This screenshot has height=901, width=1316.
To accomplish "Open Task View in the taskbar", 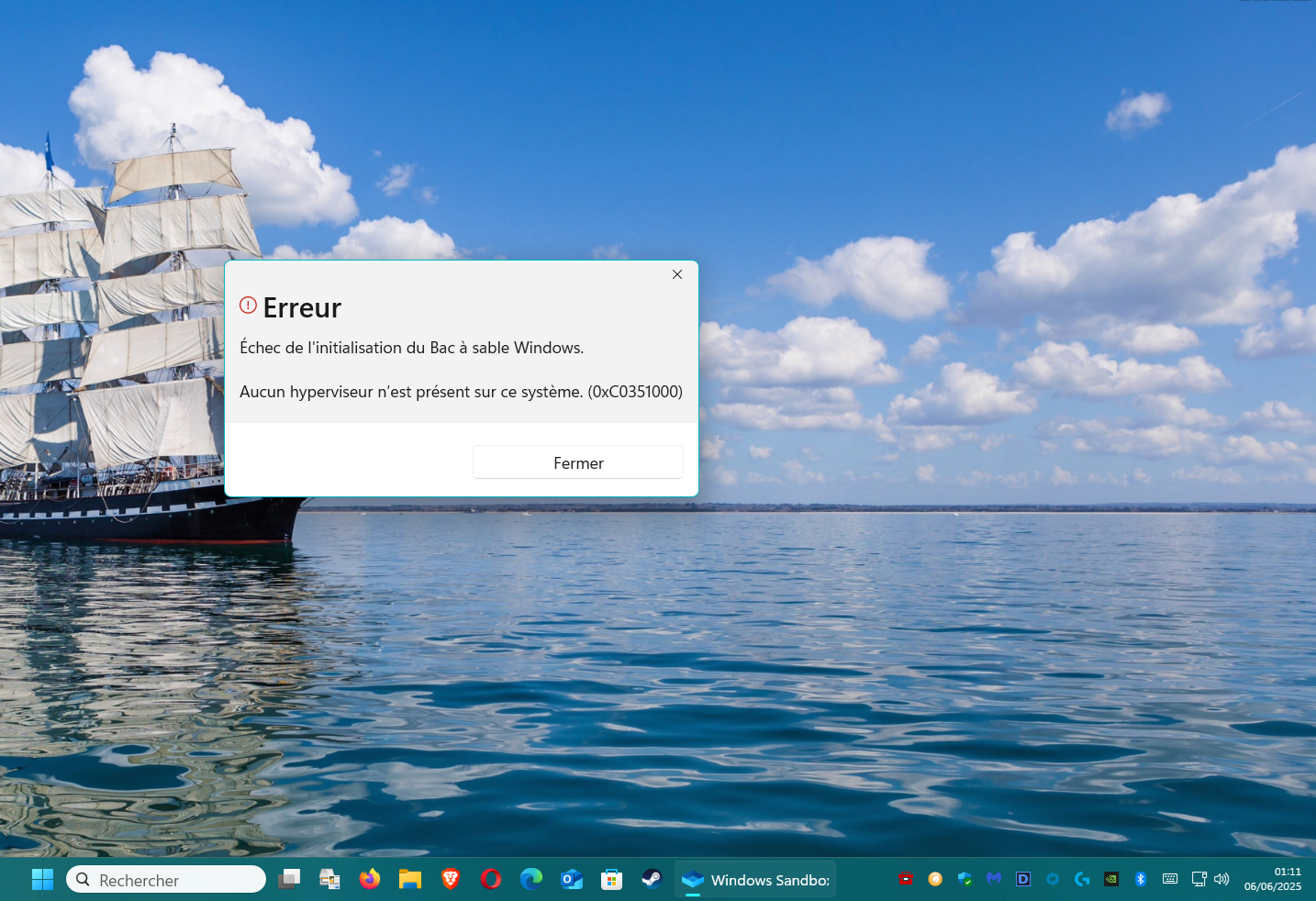I will [x=289, y=879].
